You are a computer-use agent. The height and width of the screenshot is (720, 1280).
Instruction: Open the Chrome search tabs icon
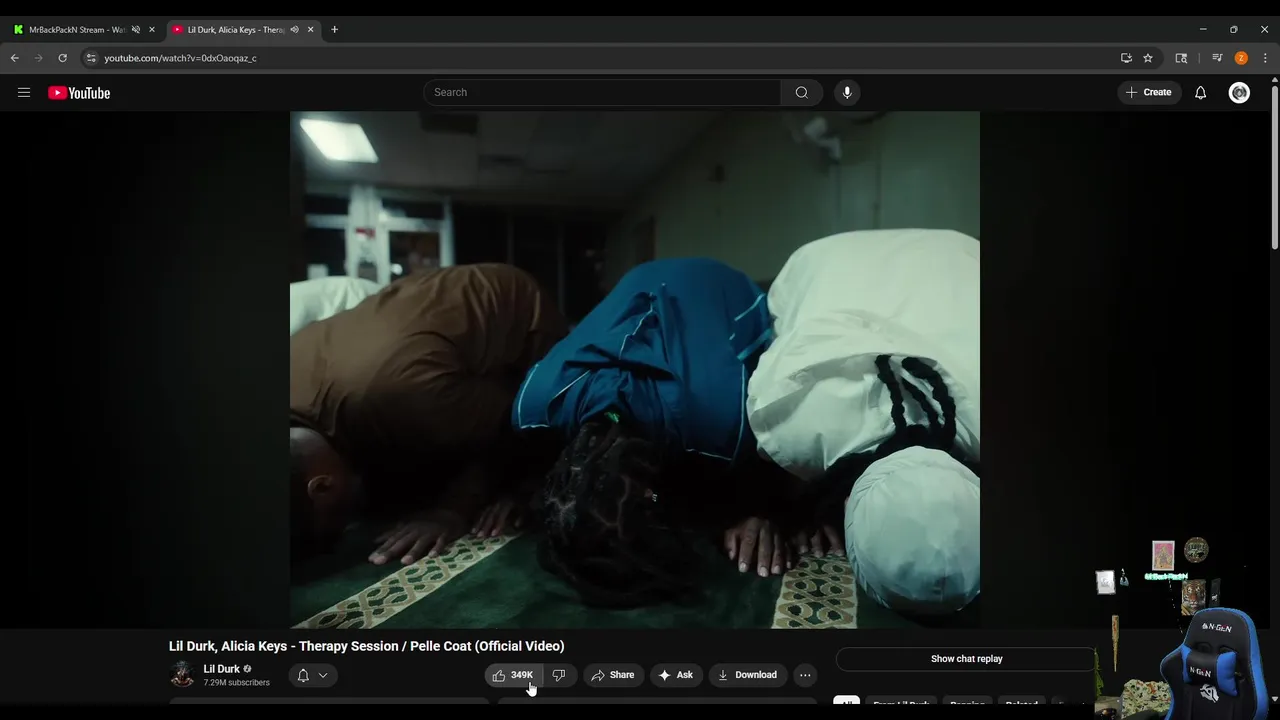[1181, 58]
